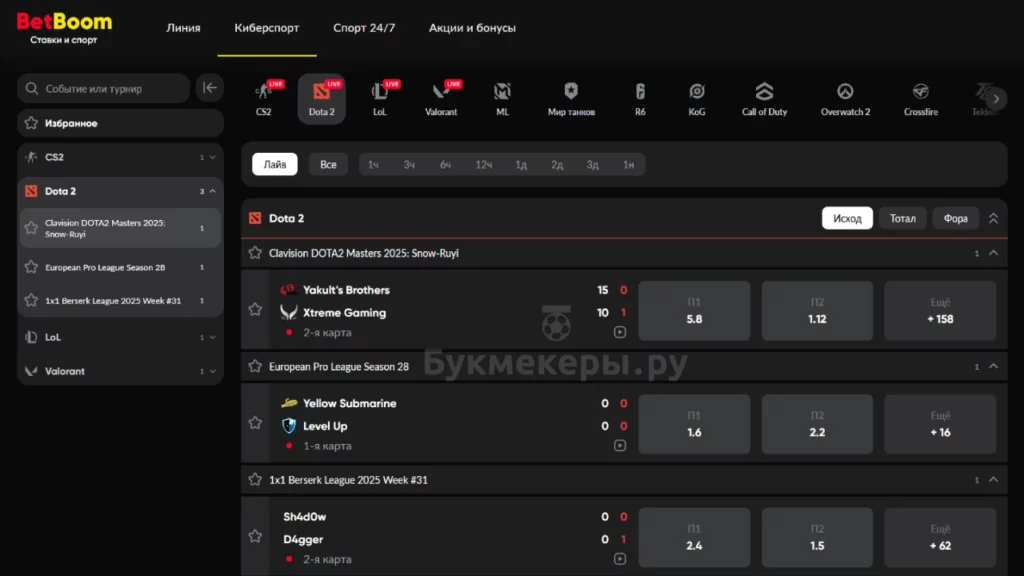Open stream for Yakult's Brothers match
Screen dimensions: 1024x576
(620, 332)
